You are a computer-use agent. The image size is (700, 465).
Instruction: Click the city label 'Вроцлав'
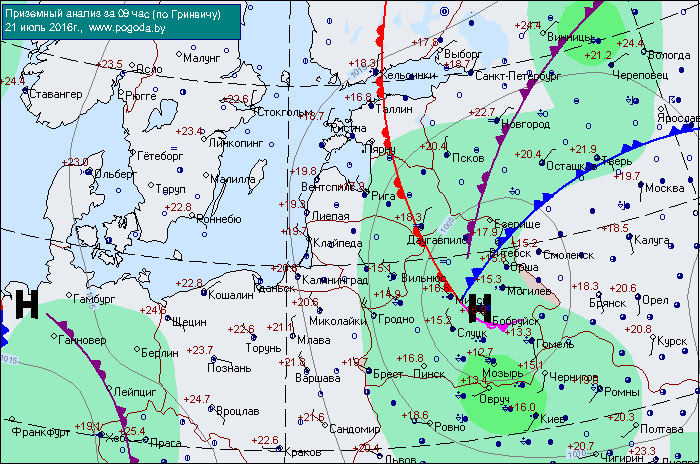tap(238, 411)
